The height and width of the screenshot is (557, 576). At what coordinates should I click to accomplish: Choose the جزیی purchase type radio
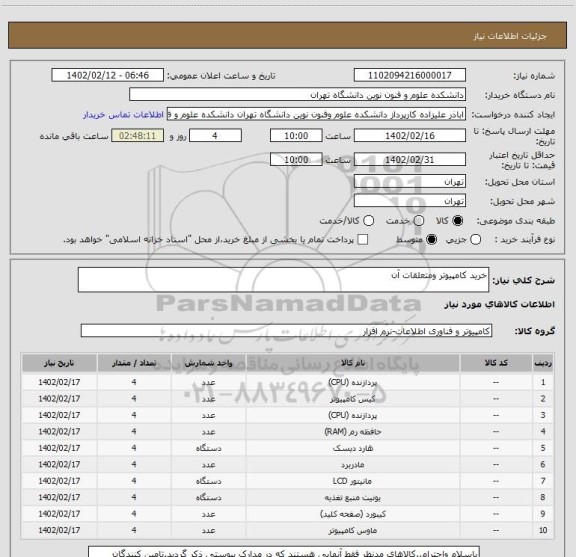click(x=475, y=240)
